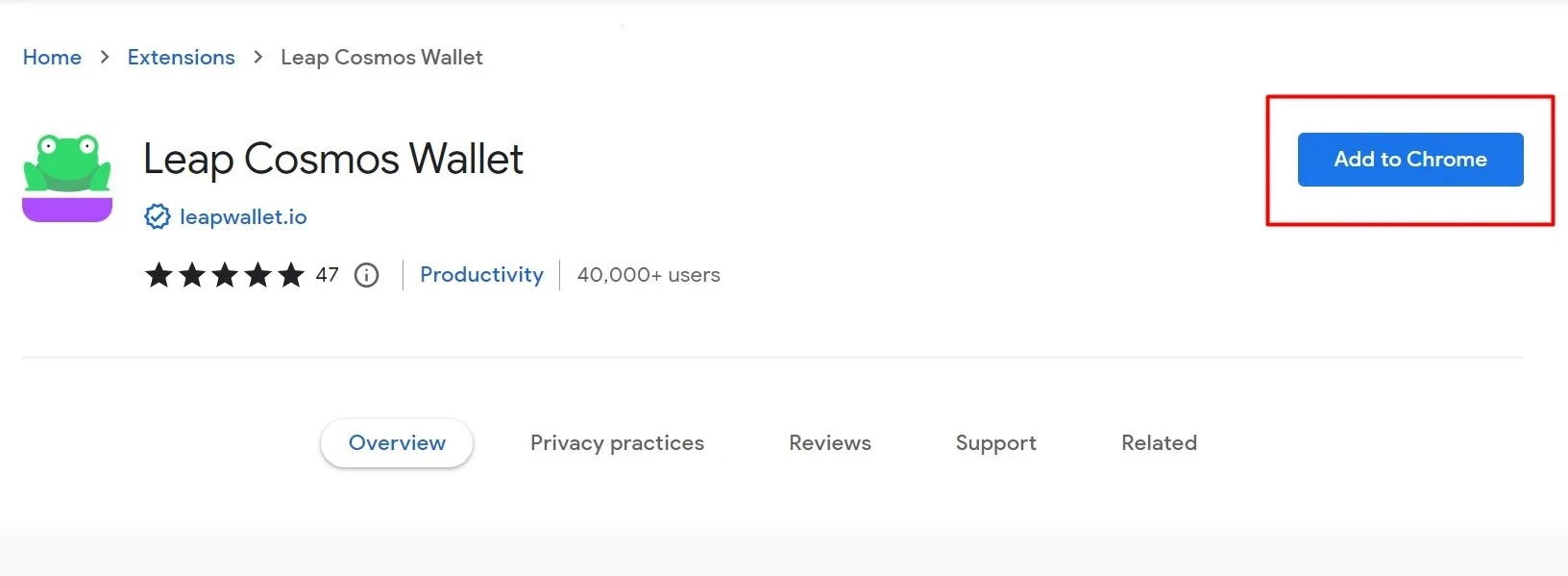Click the middle third rating star
This screenshot has height=576, width=1568.
225,275
